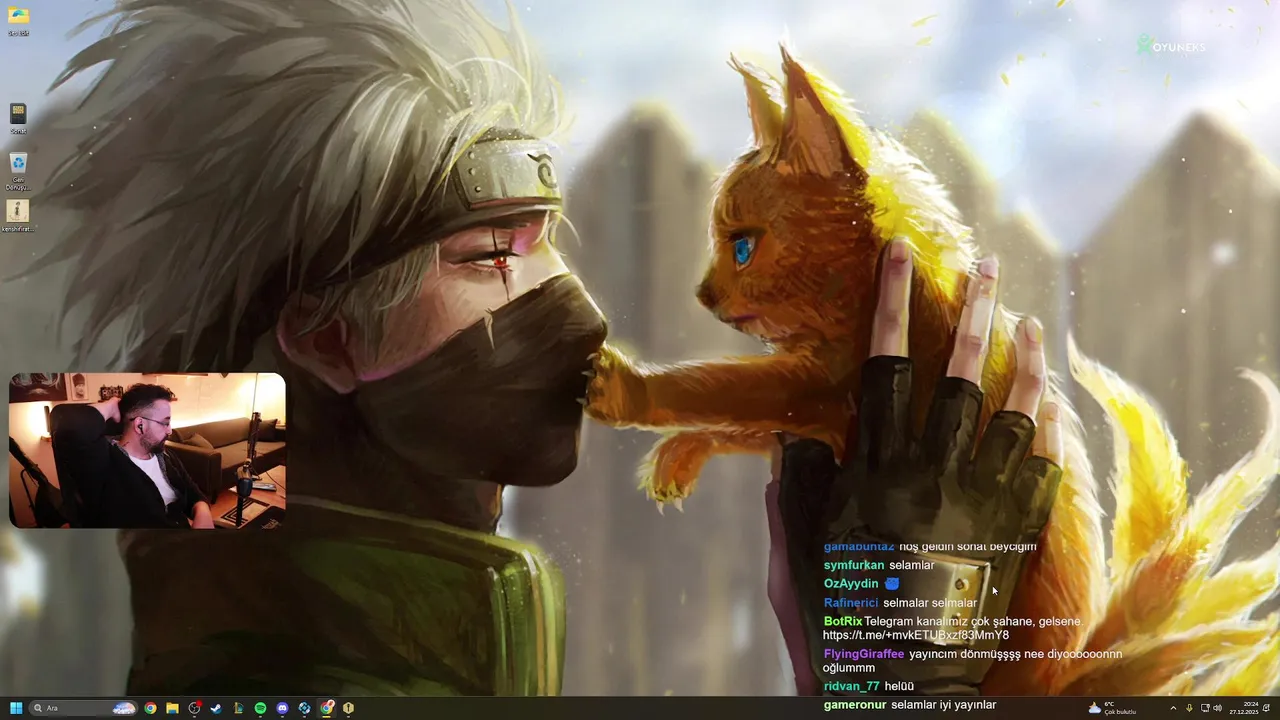Click the colorful search highlight icon in search box
This screenshot has height=720, width=1280.
[124, 708]
